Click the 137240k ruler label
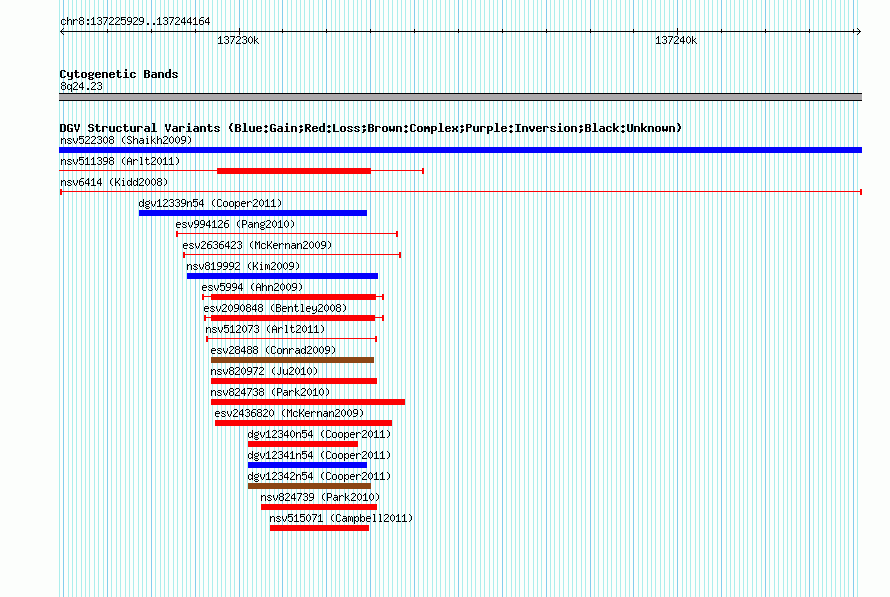The height and width of the screenshot is (597, 890). pyautogui.click(x=676, y=41)
